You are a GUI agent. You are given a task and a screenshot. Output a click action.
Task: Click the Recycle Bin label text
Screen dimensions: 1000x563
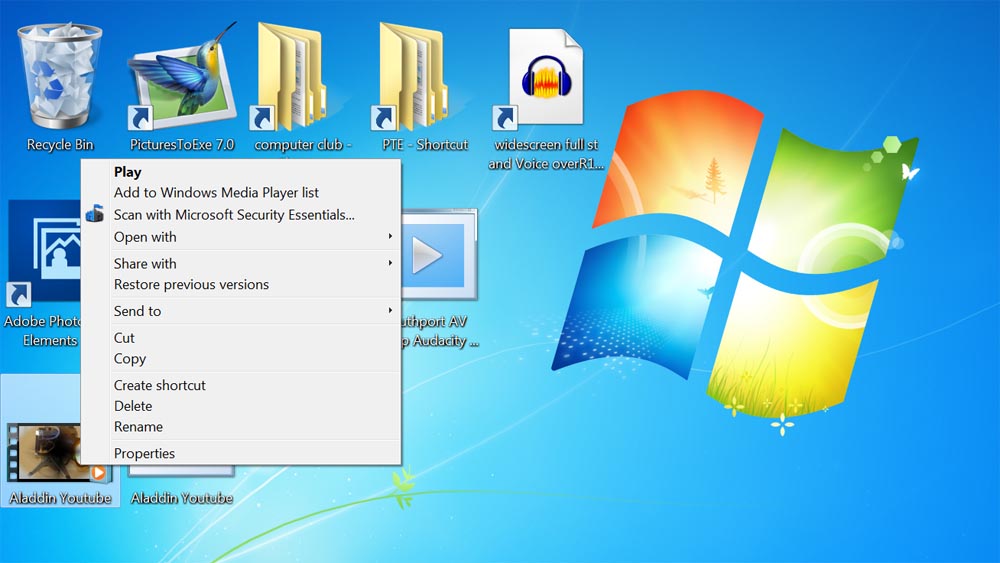click(x=60, y=145)
